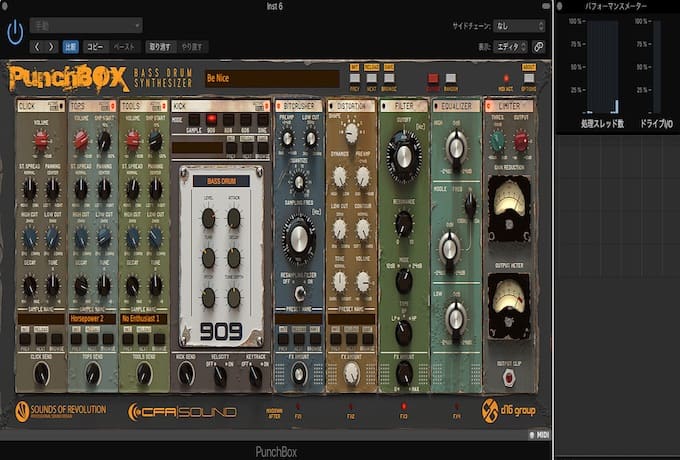Select 909 kick mode
This screenshot has height=460, width=680.
211,120
